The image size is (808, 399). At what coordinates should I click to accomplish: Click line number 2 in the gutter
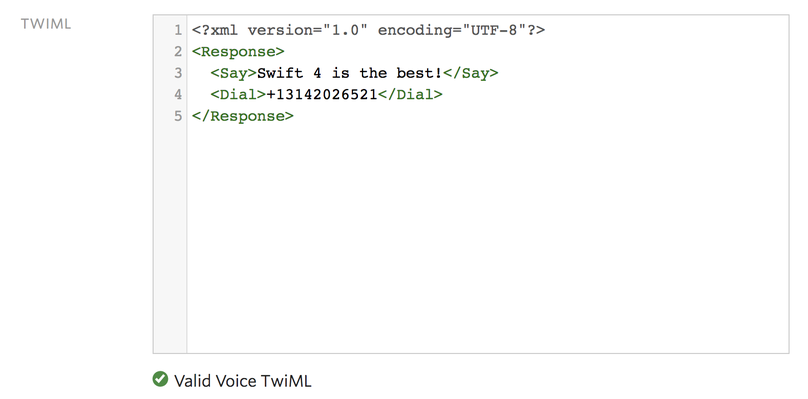click(178, 52)
